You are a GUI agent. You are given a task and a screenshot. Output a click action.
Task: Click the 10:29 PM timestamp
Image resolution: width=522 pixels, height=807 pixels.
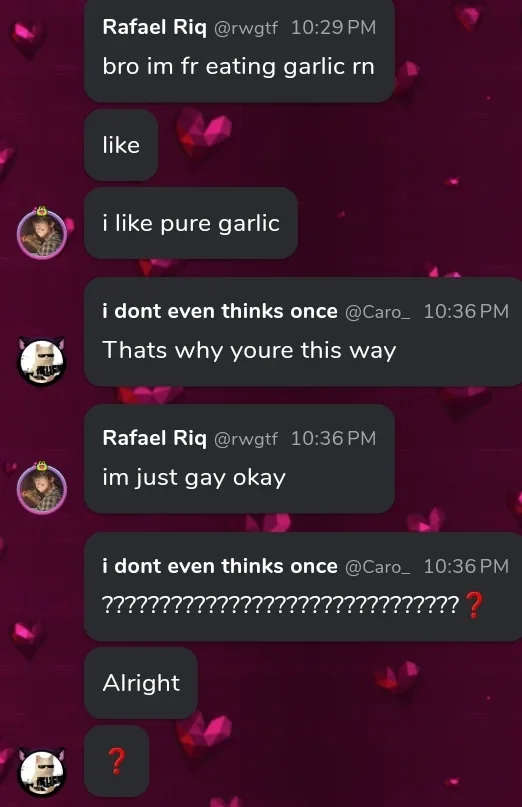coord(334,28)
